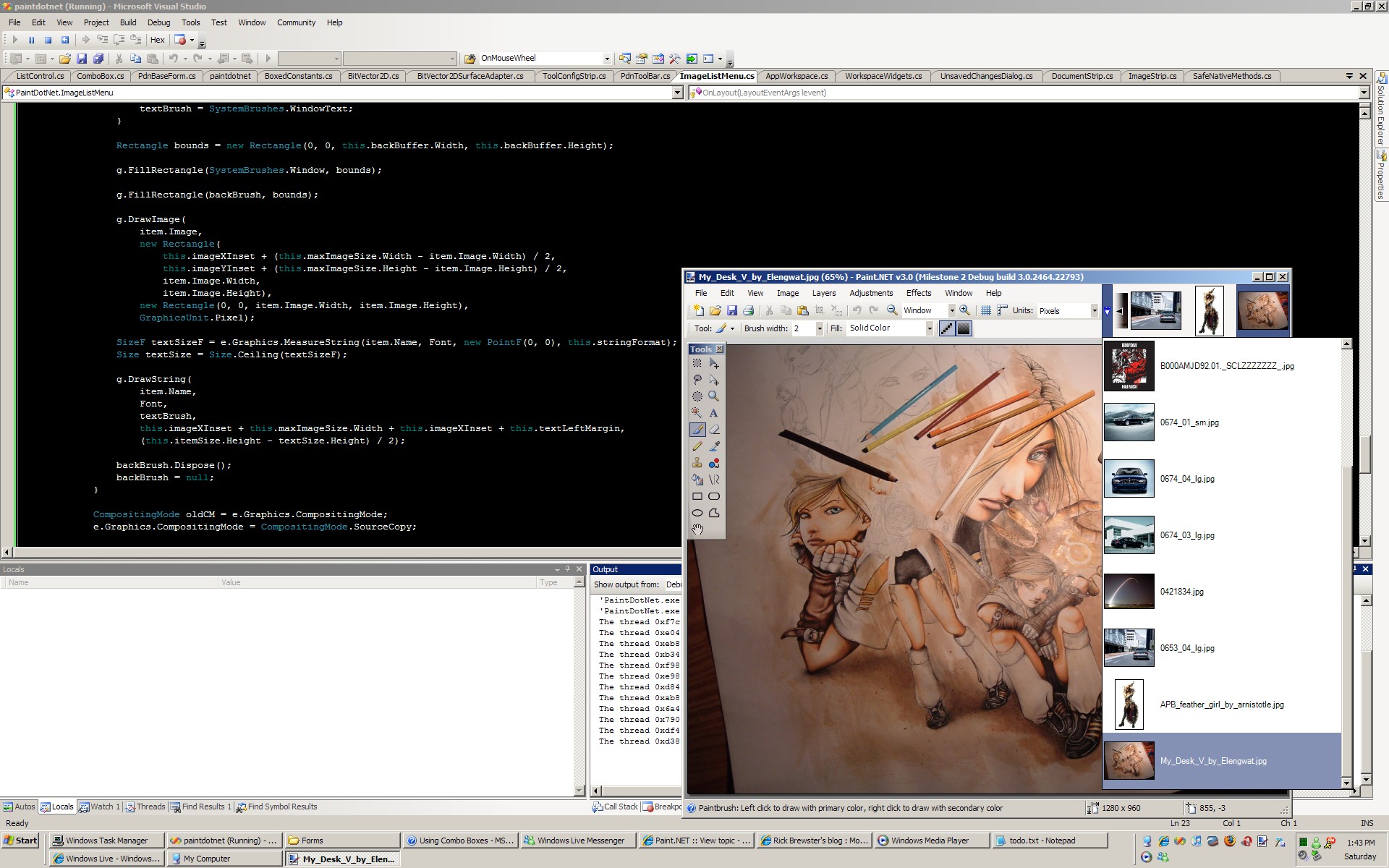
Task: Open the OnLayout member dropdown
Action: 1364,93
